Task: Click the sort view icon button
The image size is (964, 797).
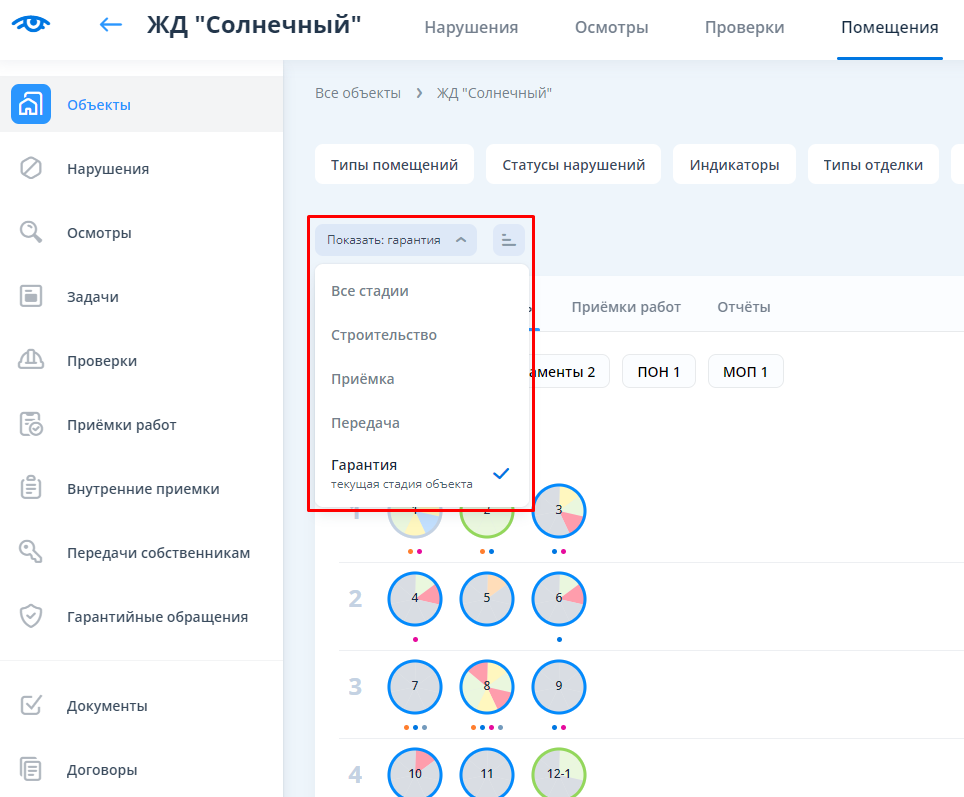Action: tap(509, 240)
